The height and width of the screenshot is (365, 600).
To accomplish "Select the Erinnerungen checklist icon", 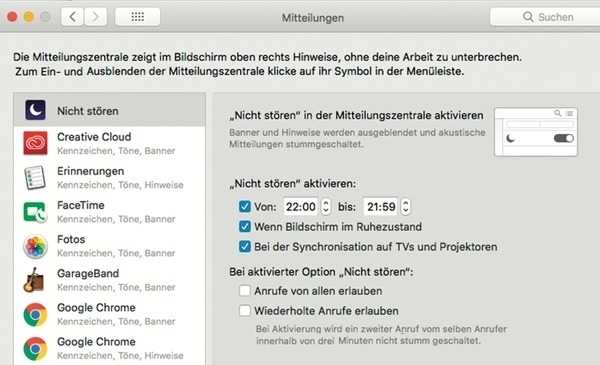I will coord(35,178).
